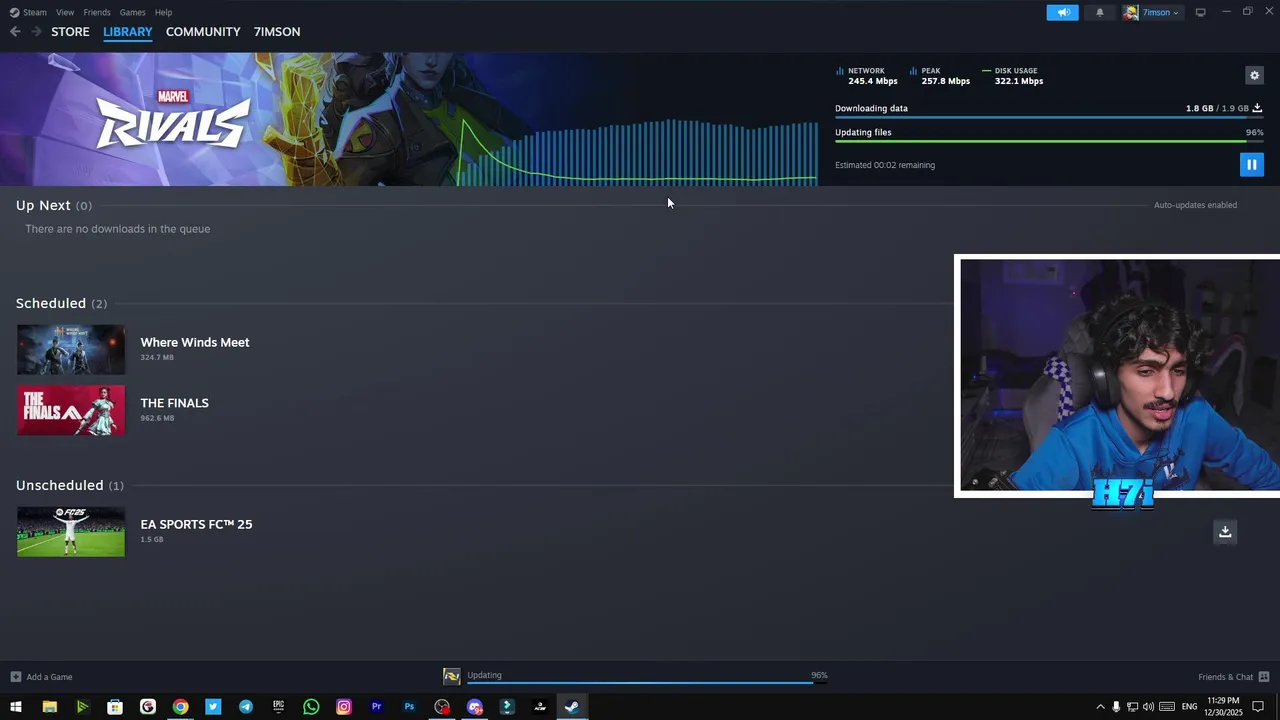Click the NETWORK 245.4 Mbps stat

[x=867, y=76]
